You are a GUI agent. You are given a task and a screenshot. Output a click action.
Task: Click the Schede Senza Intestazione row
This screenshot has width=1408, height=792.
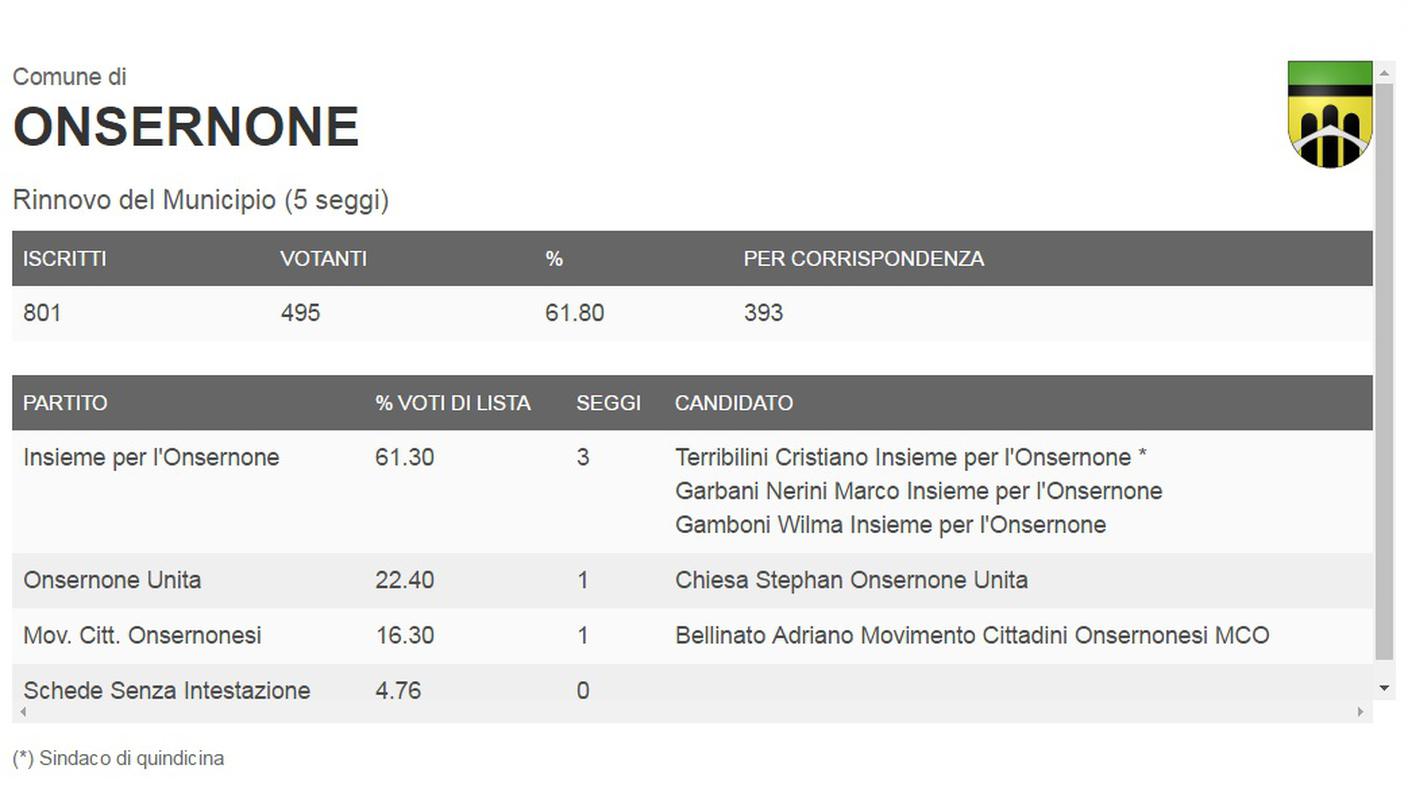point(692,690)
